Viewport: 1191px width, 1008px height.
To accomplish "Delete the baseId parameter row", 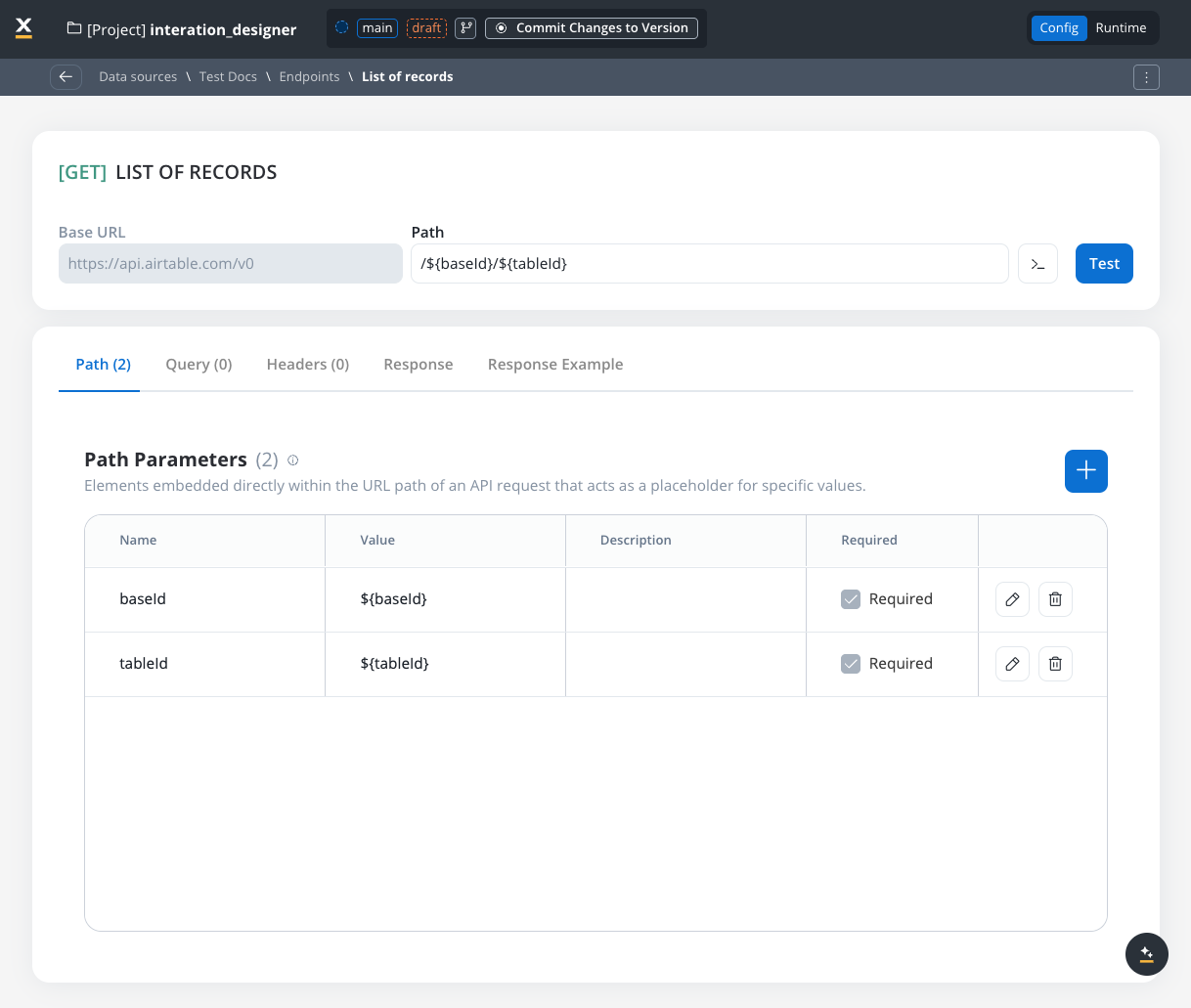I will 1055,599.
